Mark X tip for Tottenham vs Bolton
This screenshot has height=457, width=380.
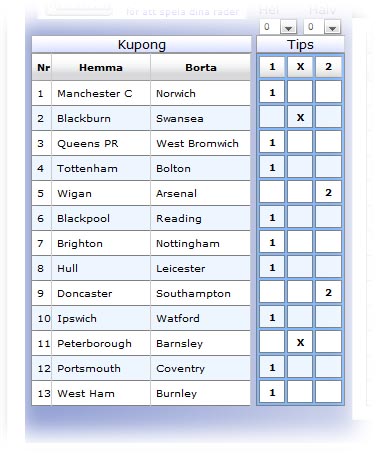(x=300, y=167)
